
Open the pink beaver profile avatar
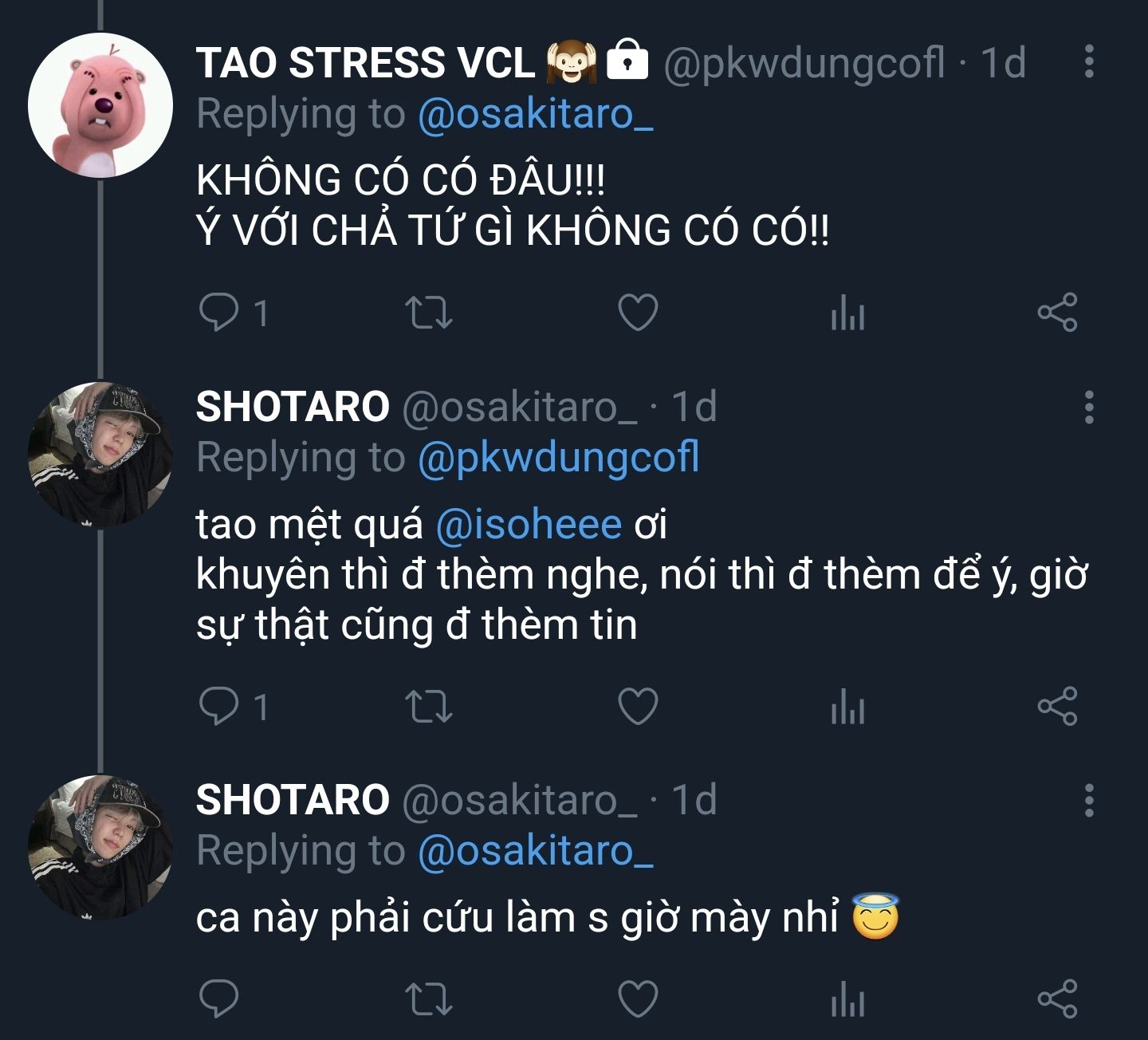click(x=100, y=104)
